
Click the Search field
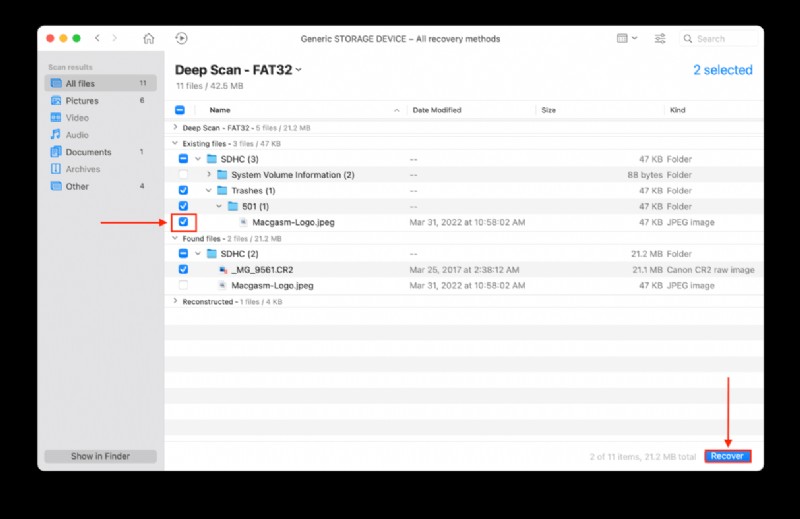click(x=718, y=39)
